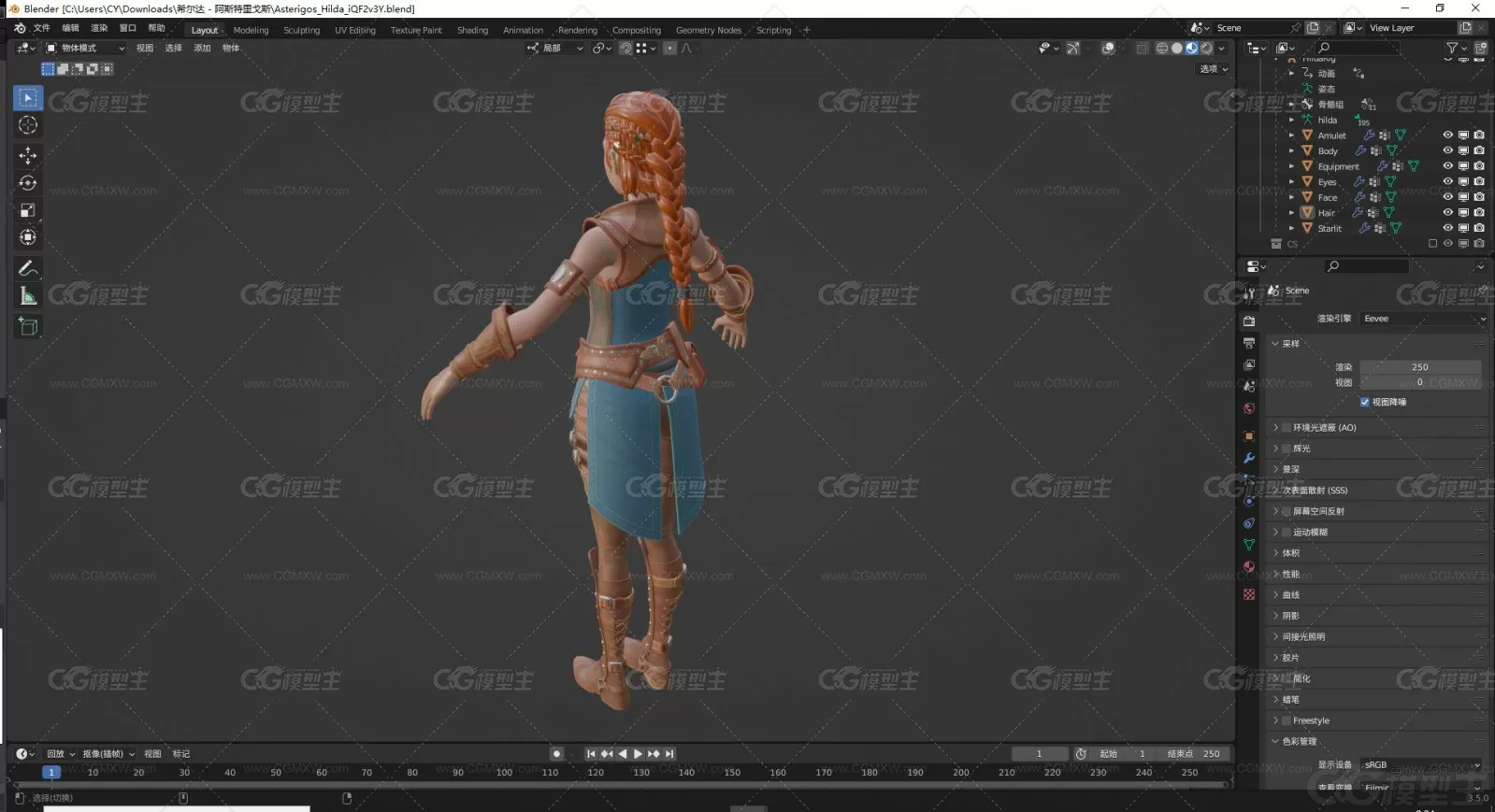Screen dimensions: 1495x812
Task: Open the 物体模式 mode dropdown
Action: (85, 49)
